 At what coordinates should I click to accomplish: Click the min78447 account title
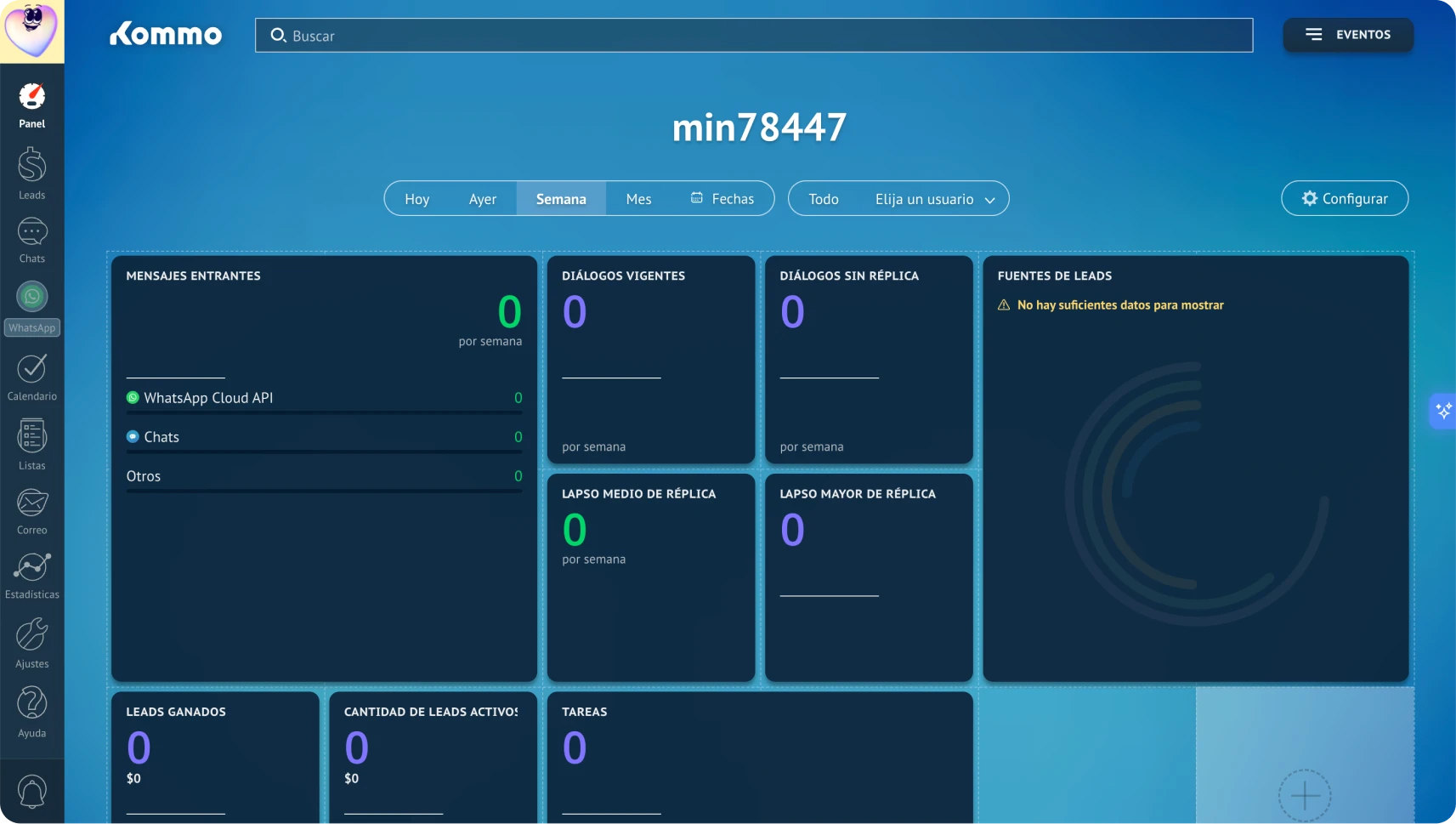pyautogui.click(x=759, y=128)
